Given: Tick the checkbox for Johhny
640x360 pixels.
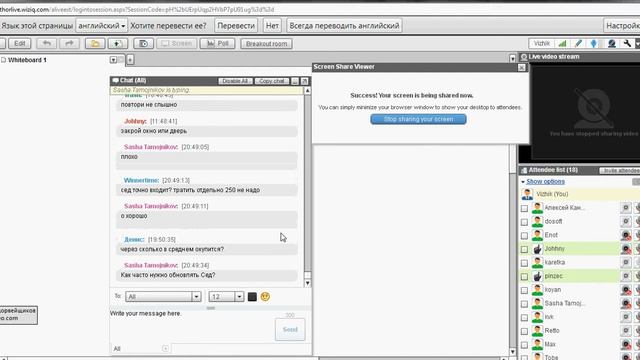Looking at the screenshot, I should (x=524, y=249).
